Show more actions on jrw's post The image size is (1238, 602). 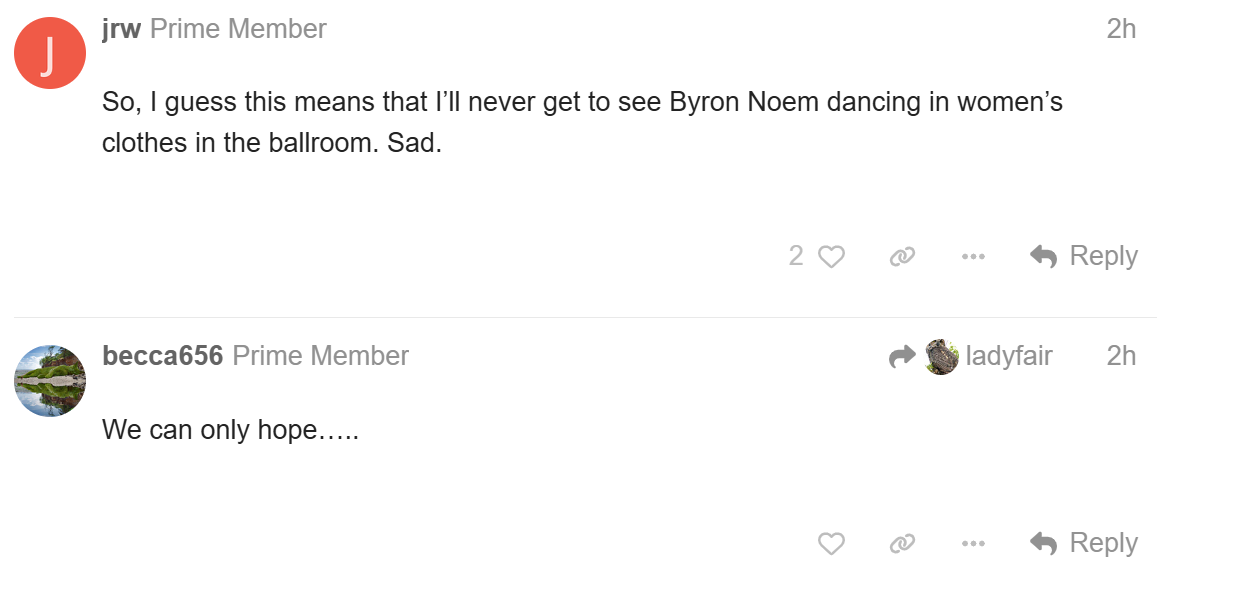coord(973,257)
